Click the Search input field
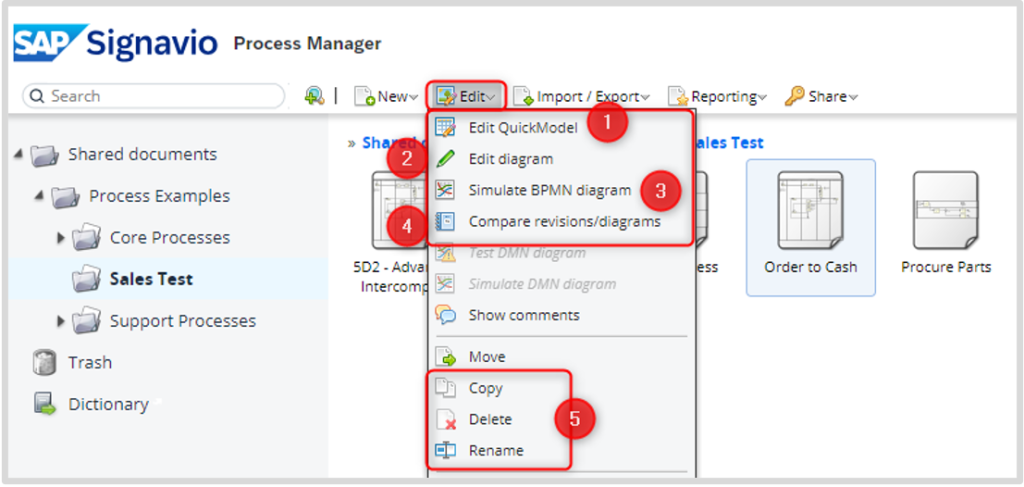 (x=154, y=96)
